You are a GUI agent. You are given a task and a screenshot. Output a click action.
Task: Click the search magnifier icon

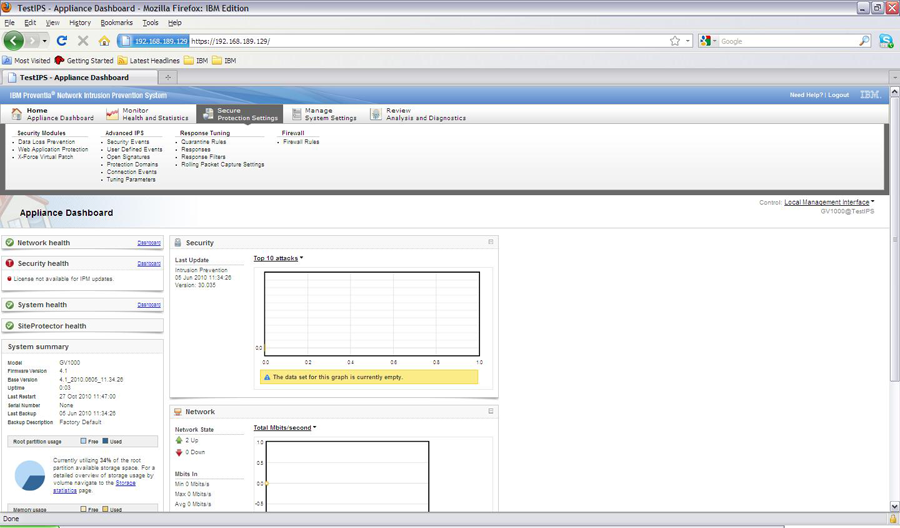864,41
